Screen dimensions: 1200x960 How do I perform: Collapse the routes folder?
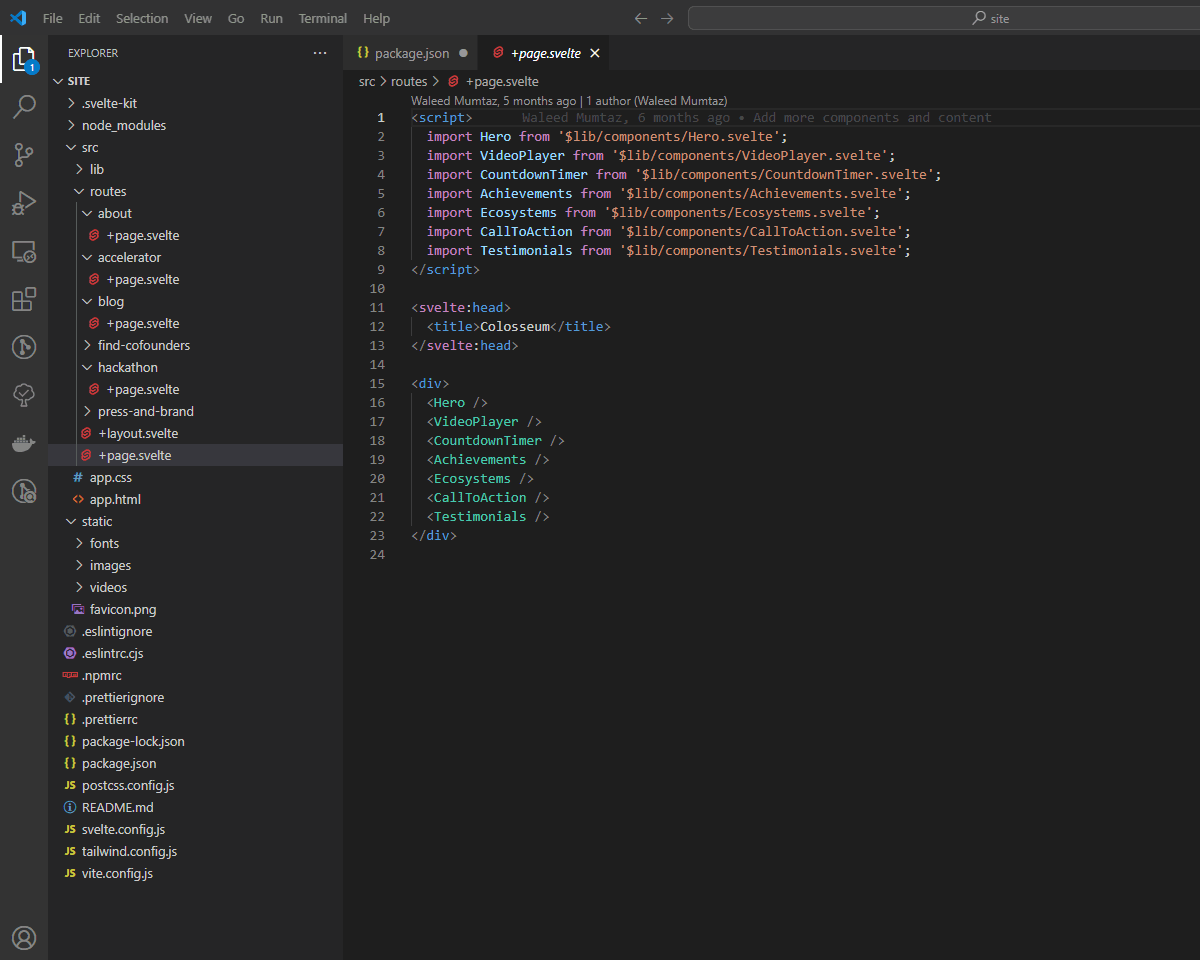107,191
